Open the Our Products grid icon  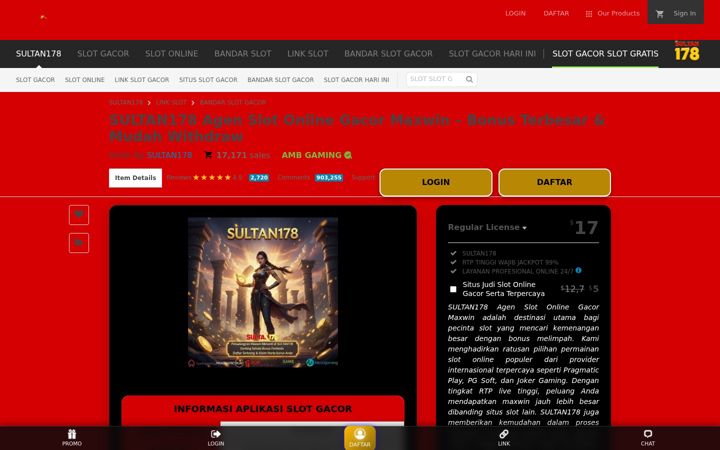pyautogui.click(x=589, y=14)
